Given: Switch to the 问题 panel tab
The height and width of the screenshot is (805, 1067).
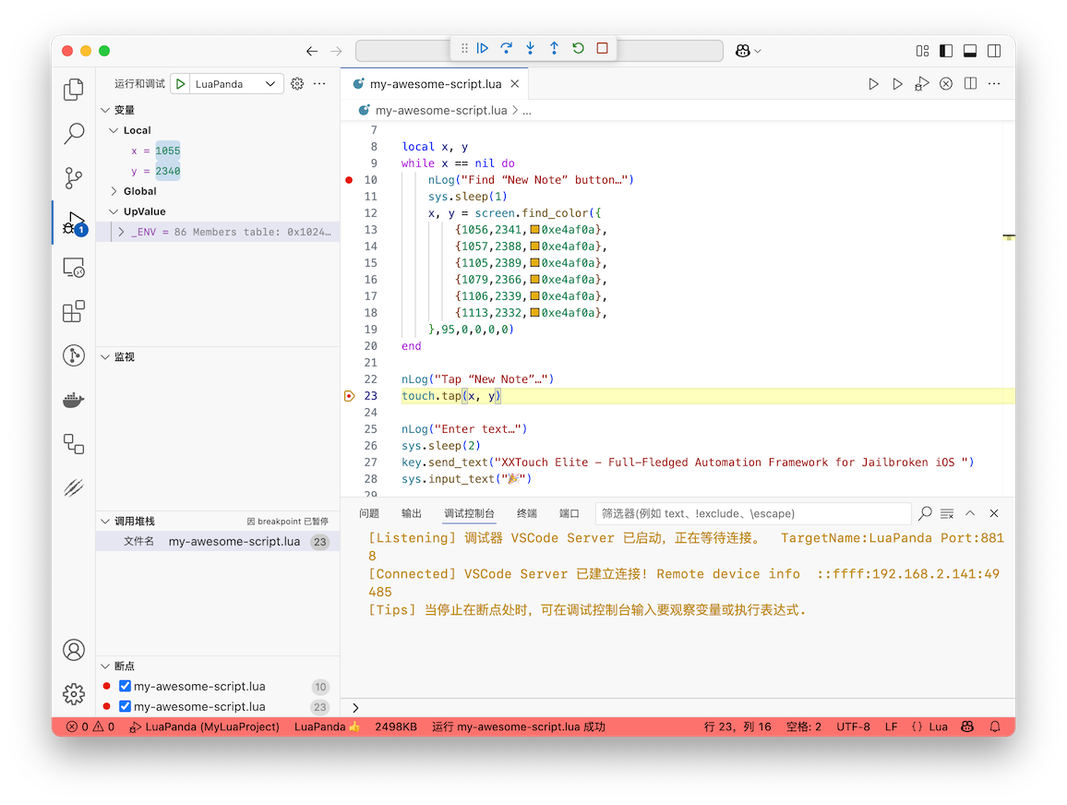Looking at the screenshot, I should coord(369,513).
